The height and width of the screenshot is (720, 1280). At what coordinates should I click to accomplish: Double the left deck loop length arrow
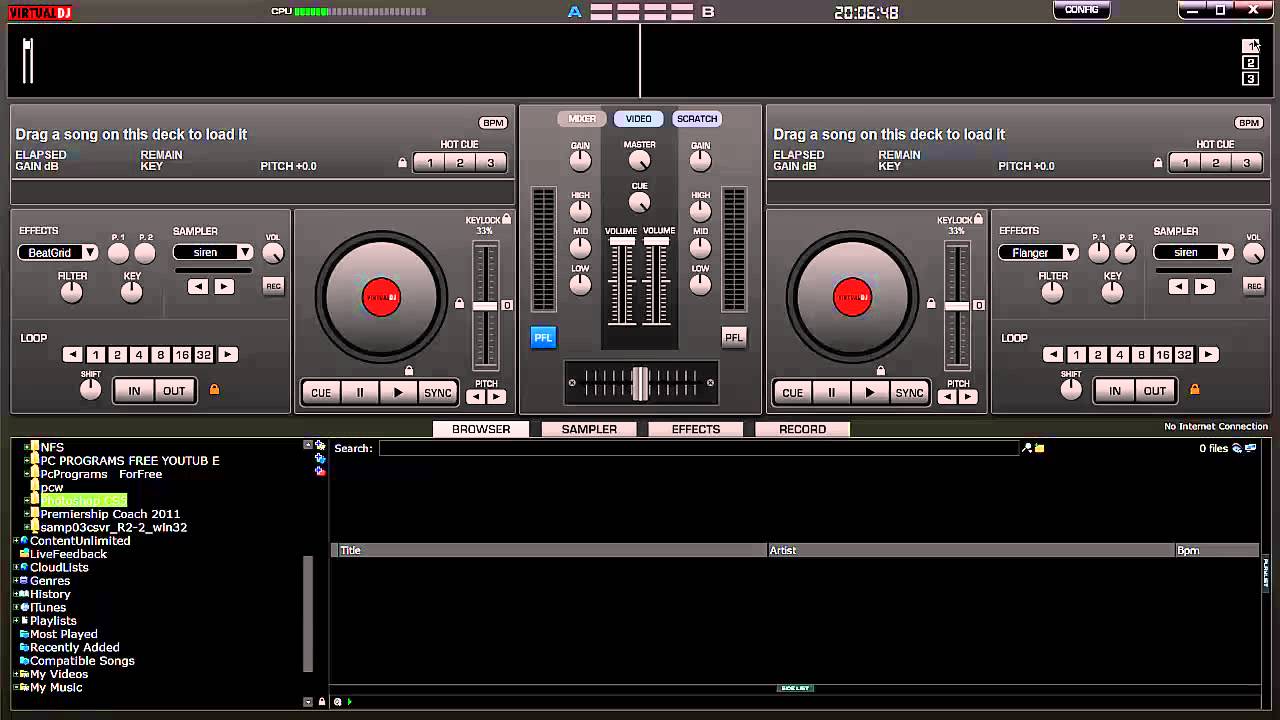[228, 355]
